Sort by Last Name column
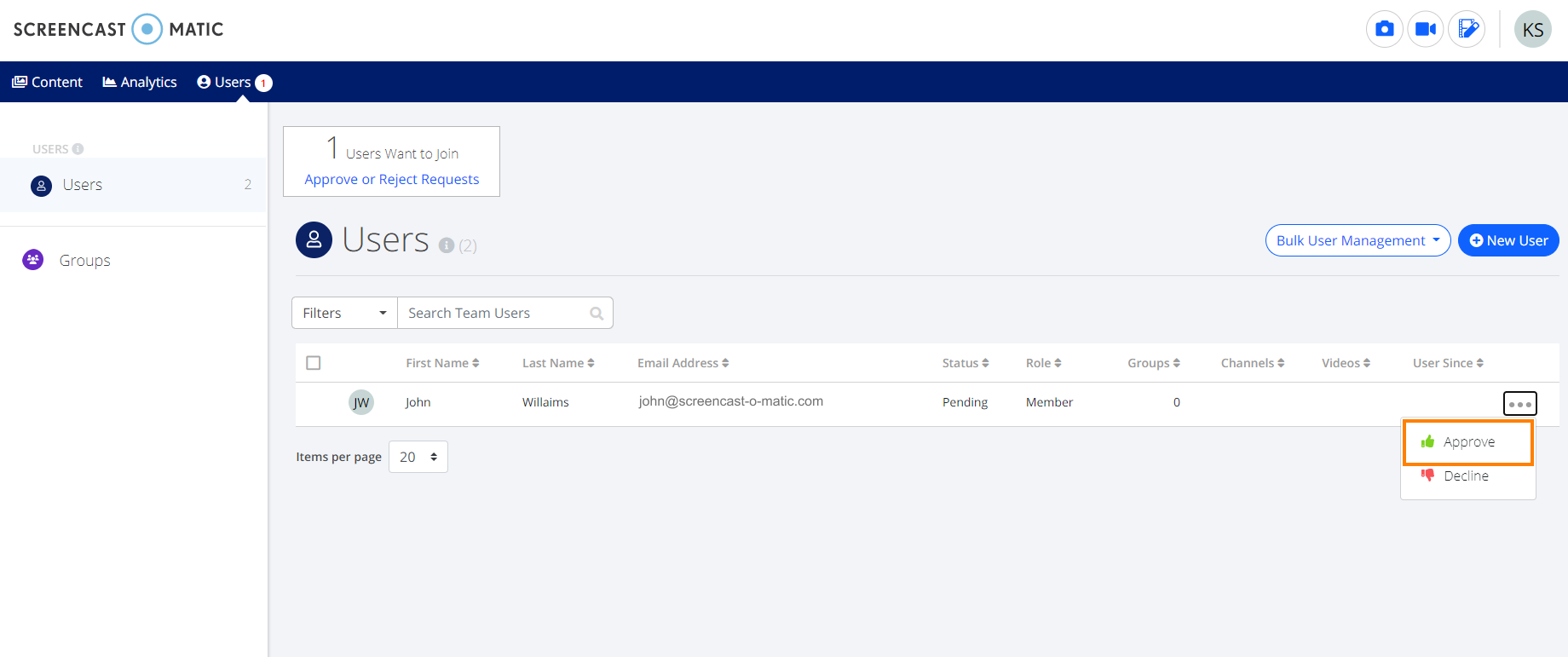Image resolution: width=1568 pixels, height=657 pixels. tap(558, 363)
